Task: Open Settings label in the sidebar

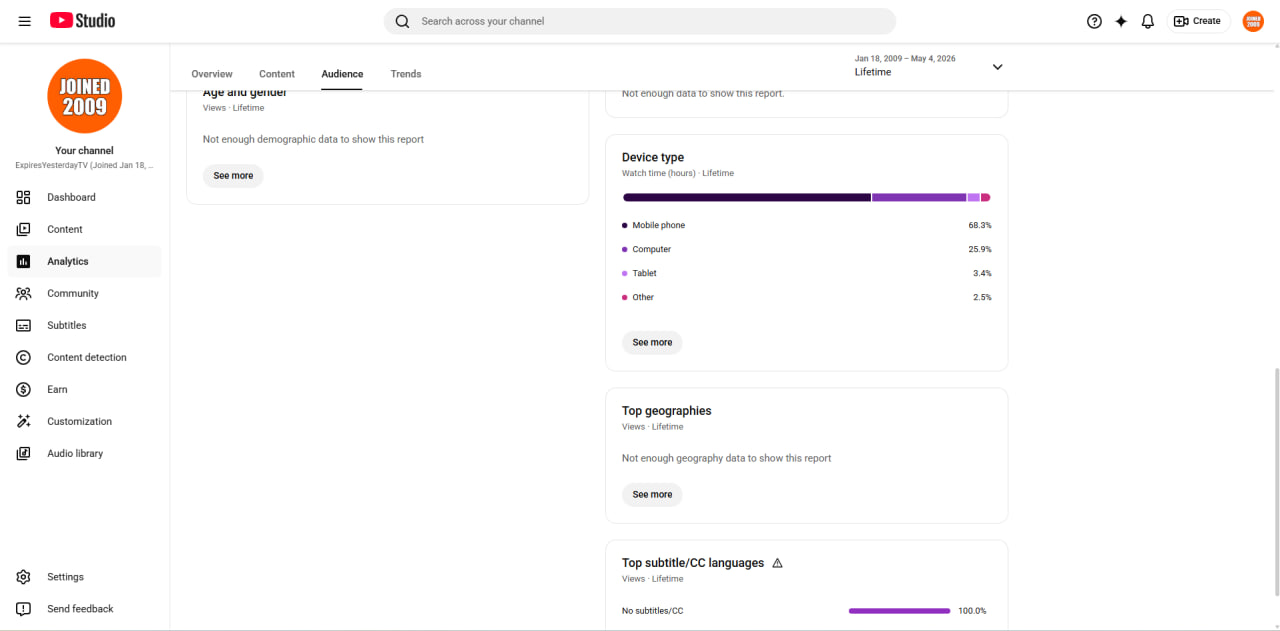Action: 65,577
